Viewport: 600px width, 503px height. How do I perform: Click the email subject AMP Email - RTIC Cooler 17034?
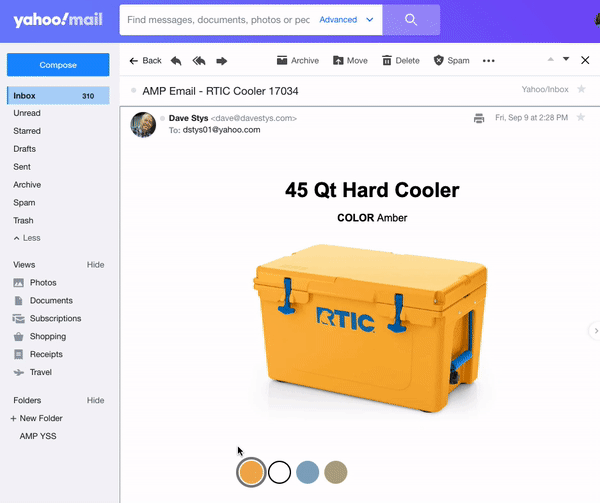(220, 91)
